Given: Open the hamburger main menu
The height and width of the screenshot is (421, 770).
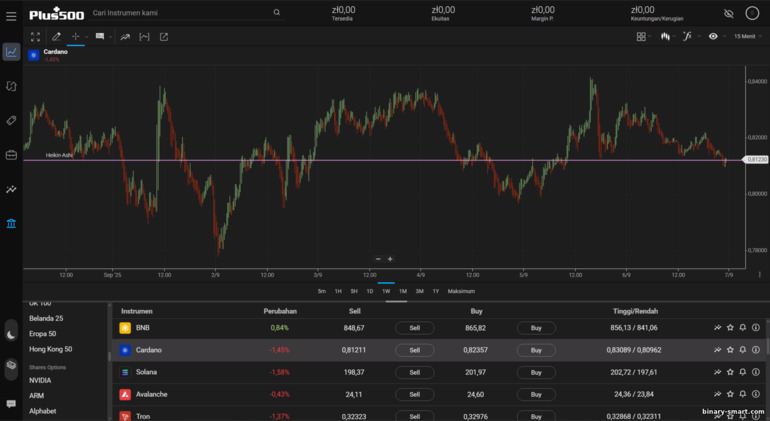Looking at the screenshot, I should point(11,16).
